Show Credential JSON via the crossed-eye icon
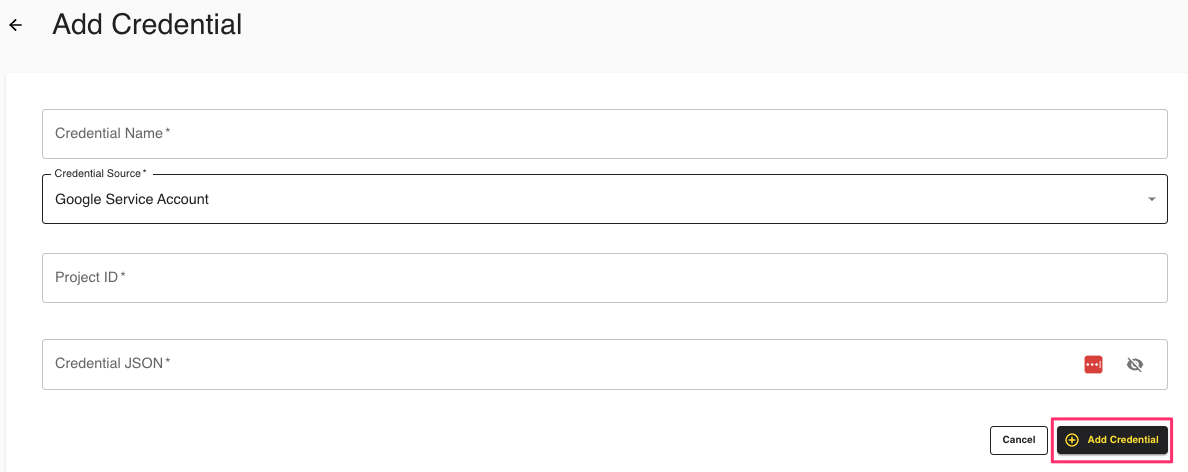This screenshot has height=472, width=1188. tap(1134, 365)
